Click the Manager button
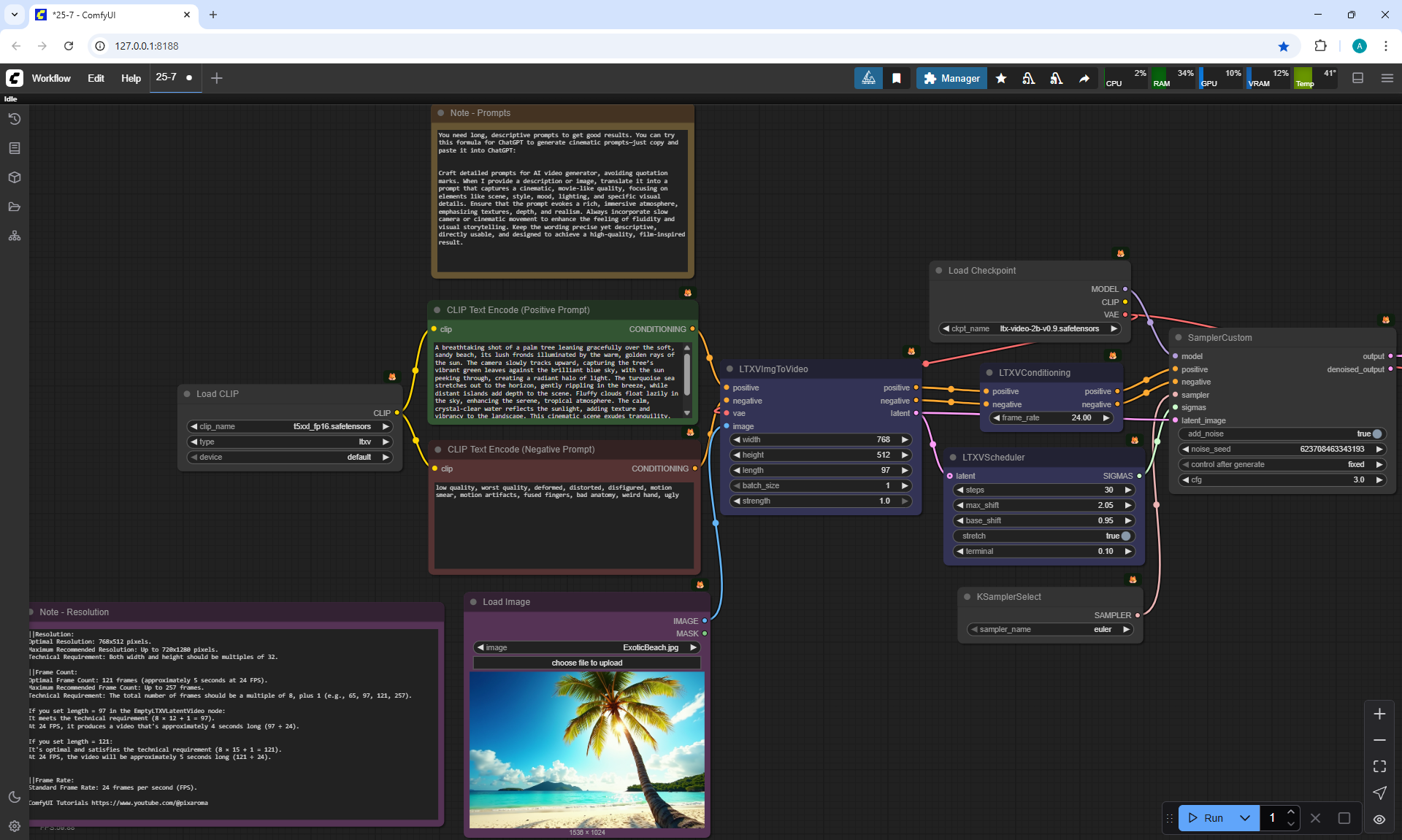This screenshot has height=840, width=1402. [951, 78]
